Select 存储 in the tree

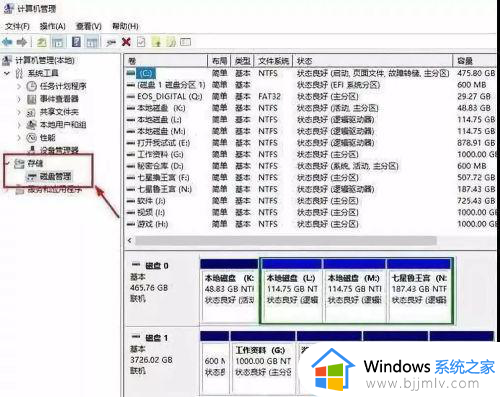(35, 163)
